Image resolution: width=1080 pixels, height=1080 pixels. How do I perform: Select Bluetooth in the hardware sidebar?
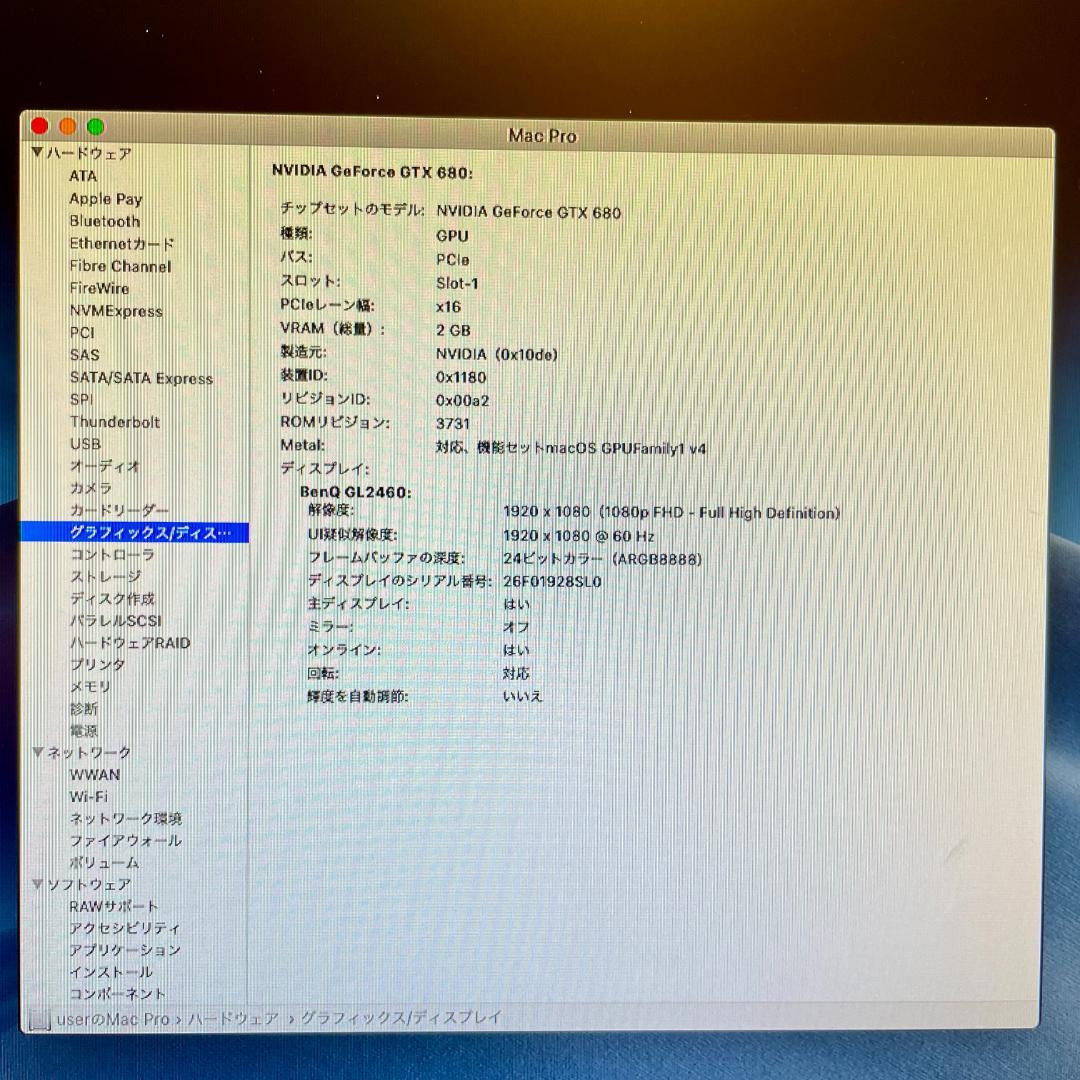(103, 221)
